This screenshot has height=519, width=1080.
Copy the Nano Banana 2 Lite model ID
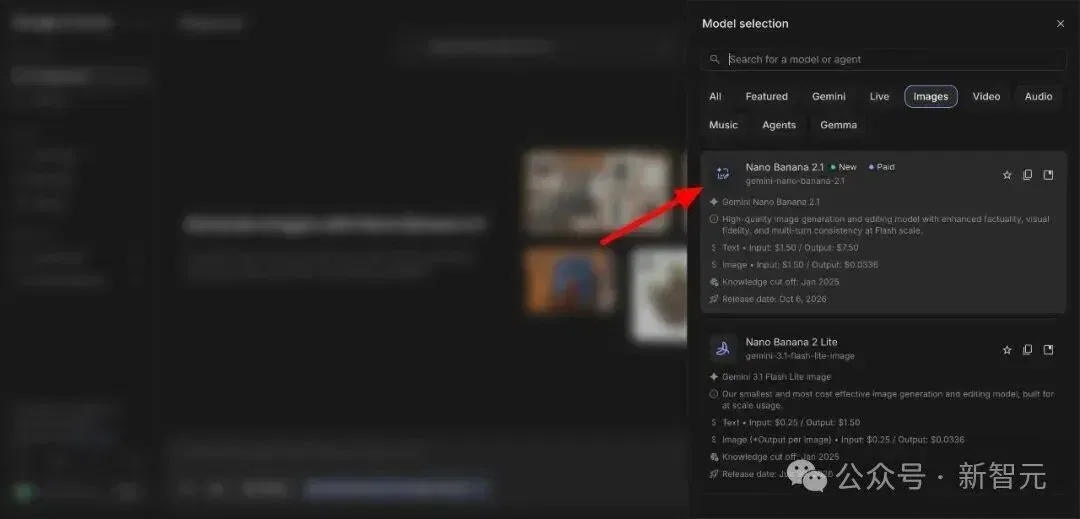coord(1028,350)
